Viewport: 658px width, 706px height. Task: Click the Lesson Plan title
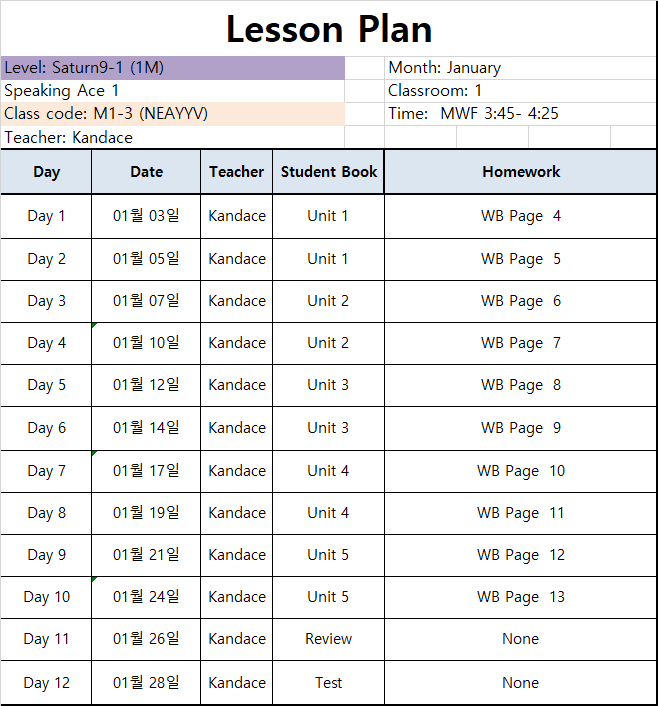329,29
